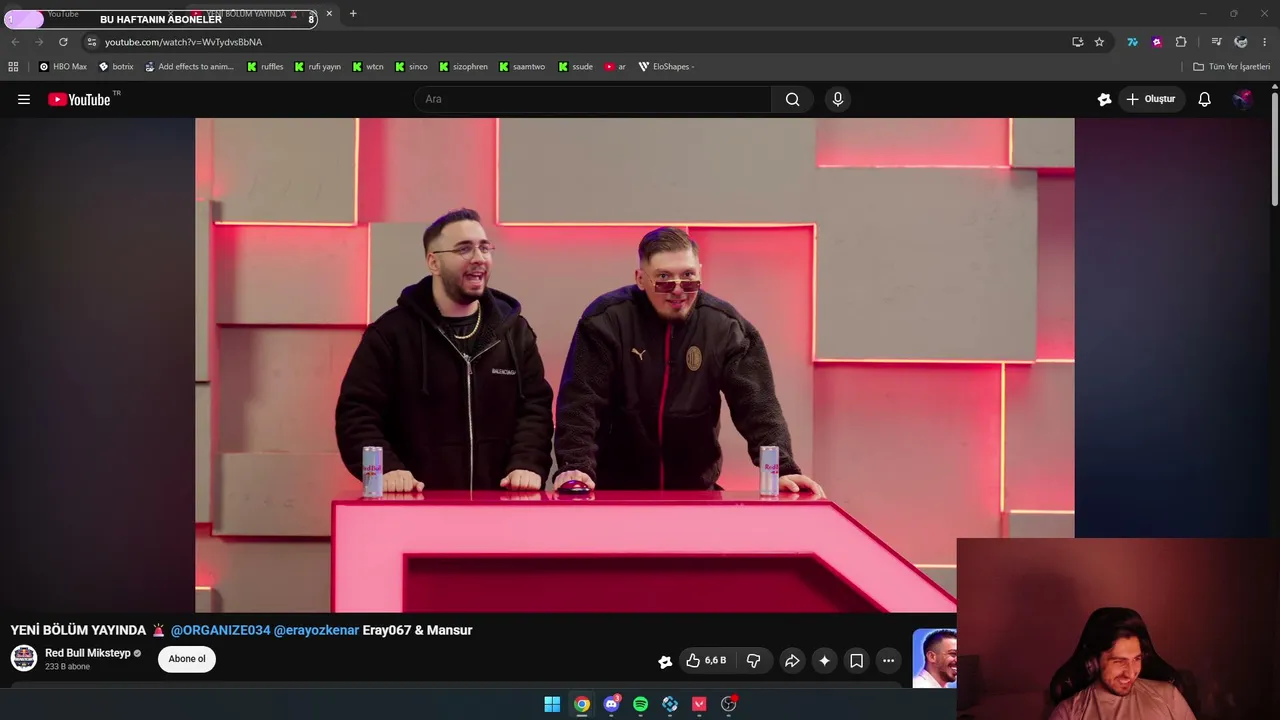
Task: Click the 233 B abone subscriber count
Action: tap(68, 667)
